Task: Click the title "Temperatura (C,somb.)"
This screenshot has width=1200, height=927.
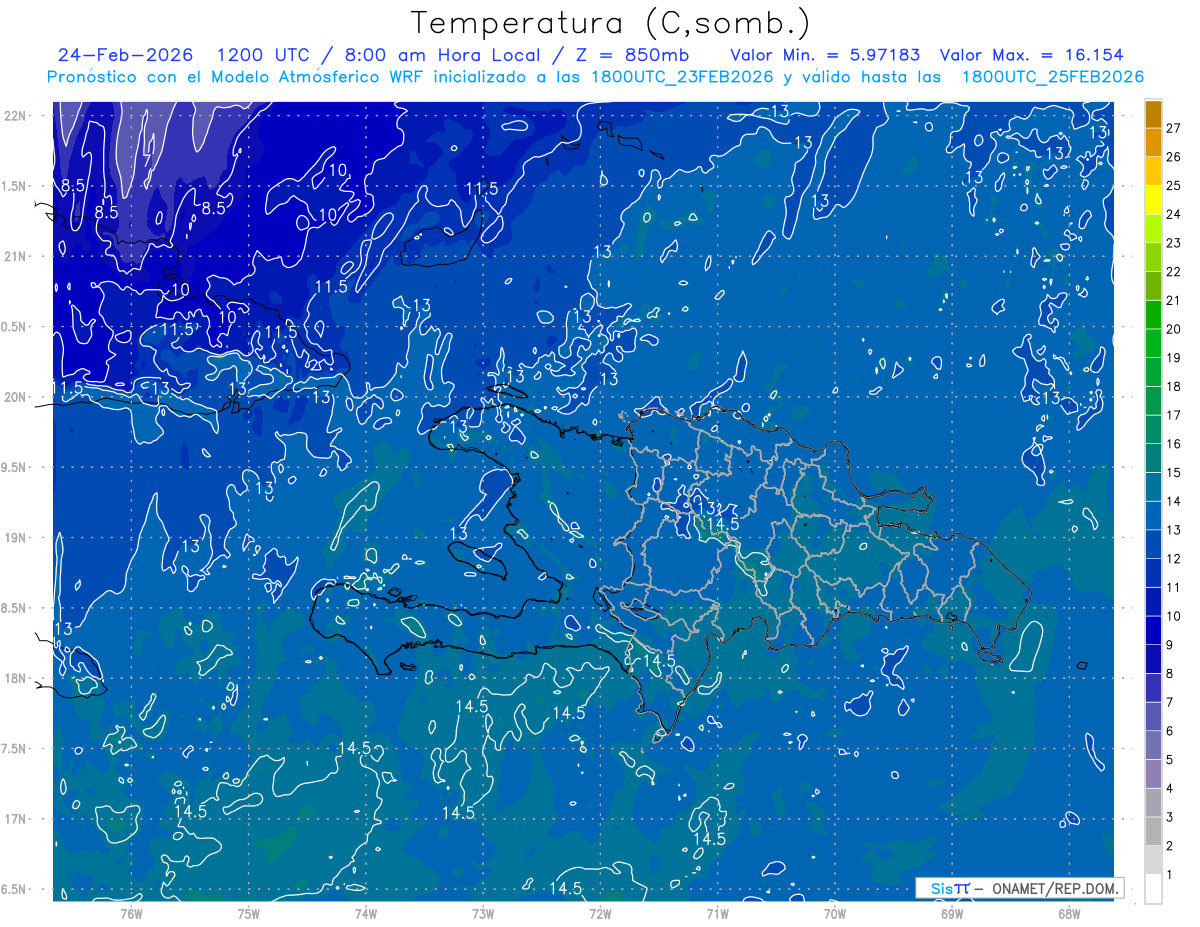Action: coord(611,24)
